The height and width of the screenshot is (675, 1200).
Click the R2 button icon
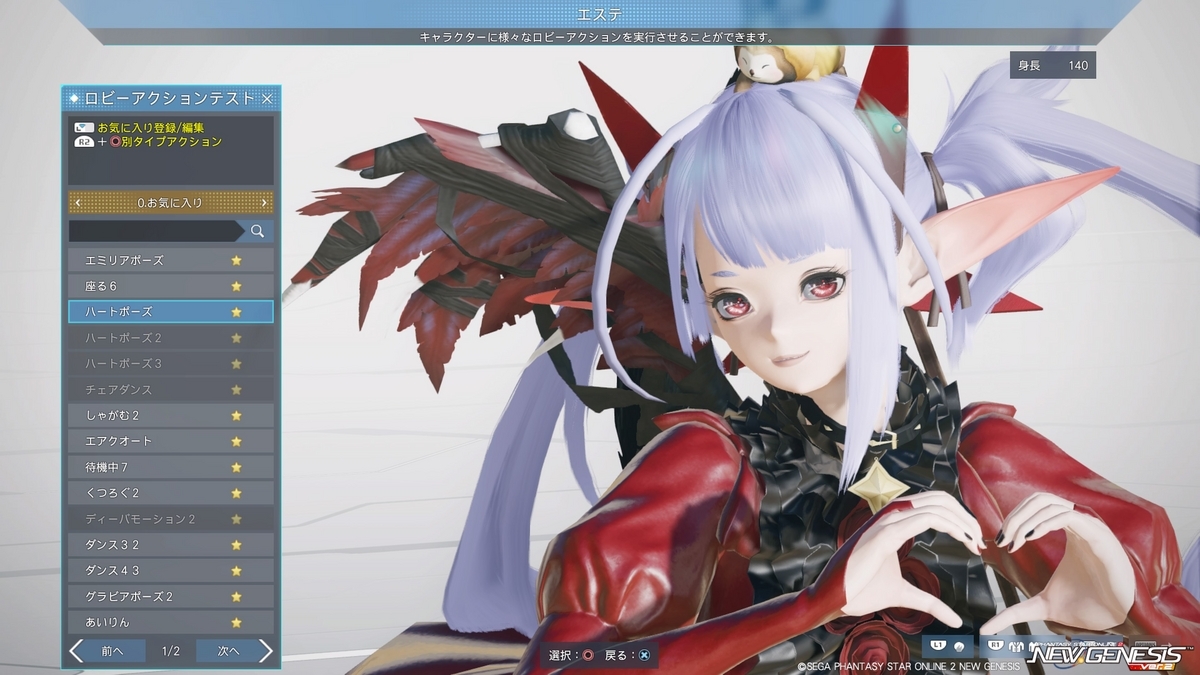(x=84, y=142)
